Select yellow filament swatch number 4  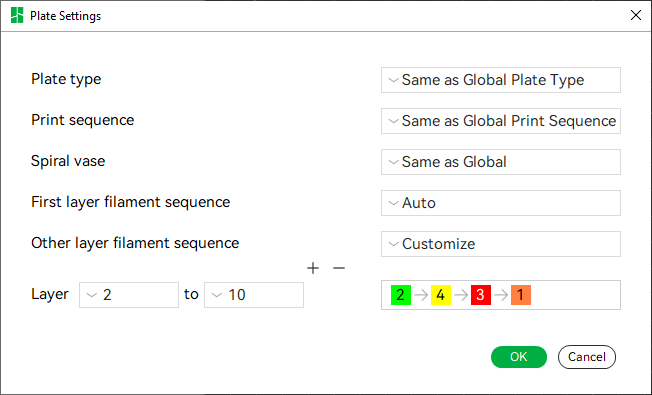tap(441, 295)
